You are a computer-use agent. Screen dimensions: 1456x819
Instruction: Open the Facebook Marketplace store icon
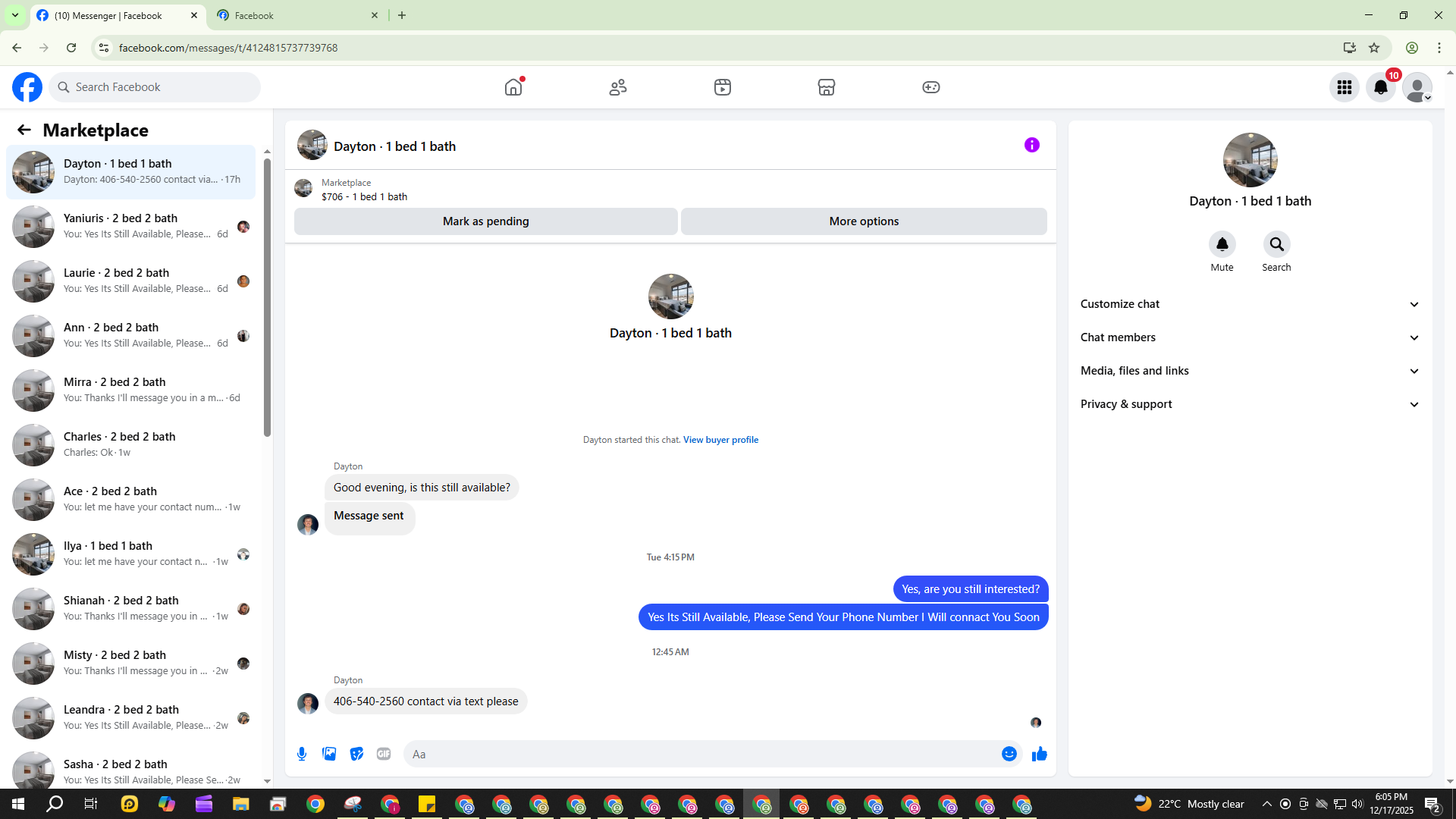pos(827,87)
